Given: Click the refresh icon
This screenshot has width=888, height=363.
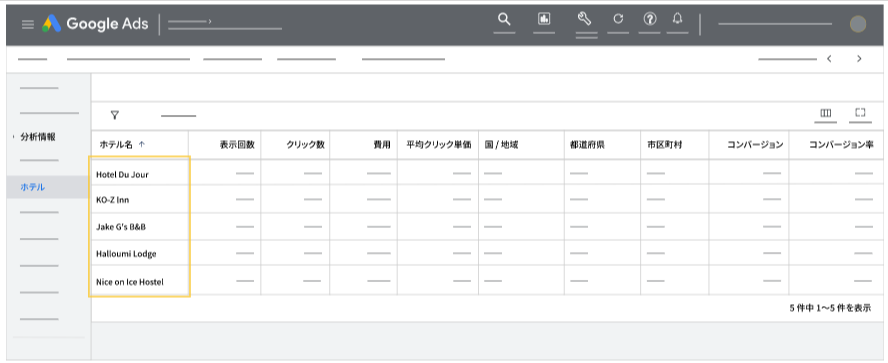Looking at the screenshot, I should tap(618, 19).
